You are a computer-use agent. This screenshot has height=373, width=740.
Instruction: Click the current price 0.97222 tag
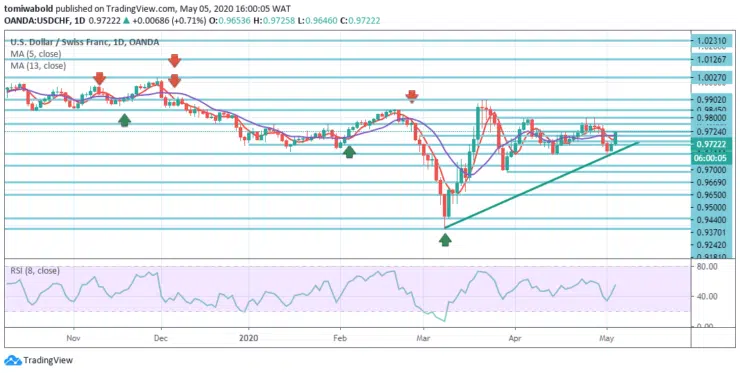tap(711, 144)
